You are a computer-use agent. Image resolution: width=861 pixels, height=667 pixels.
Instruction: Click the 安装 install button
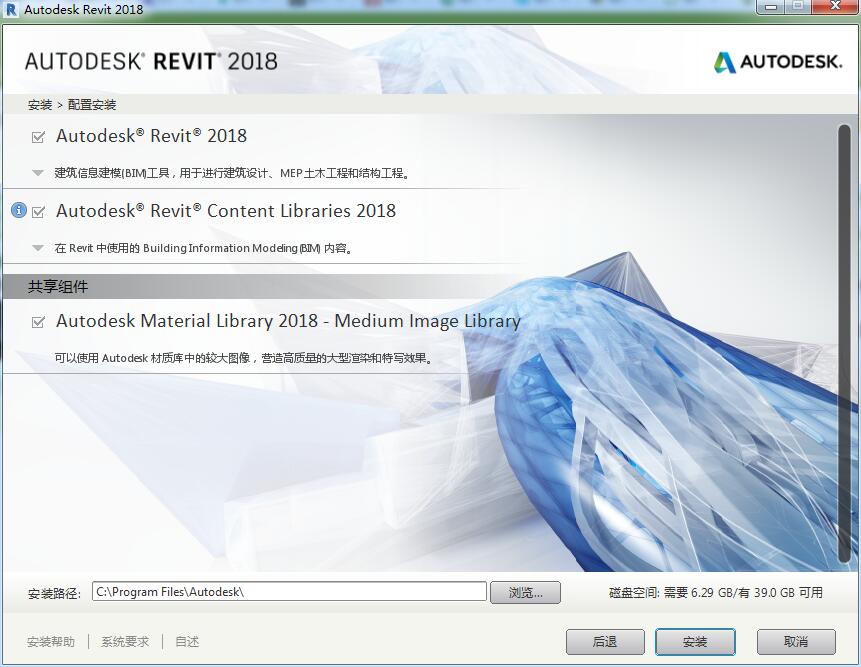pos(695,642)
